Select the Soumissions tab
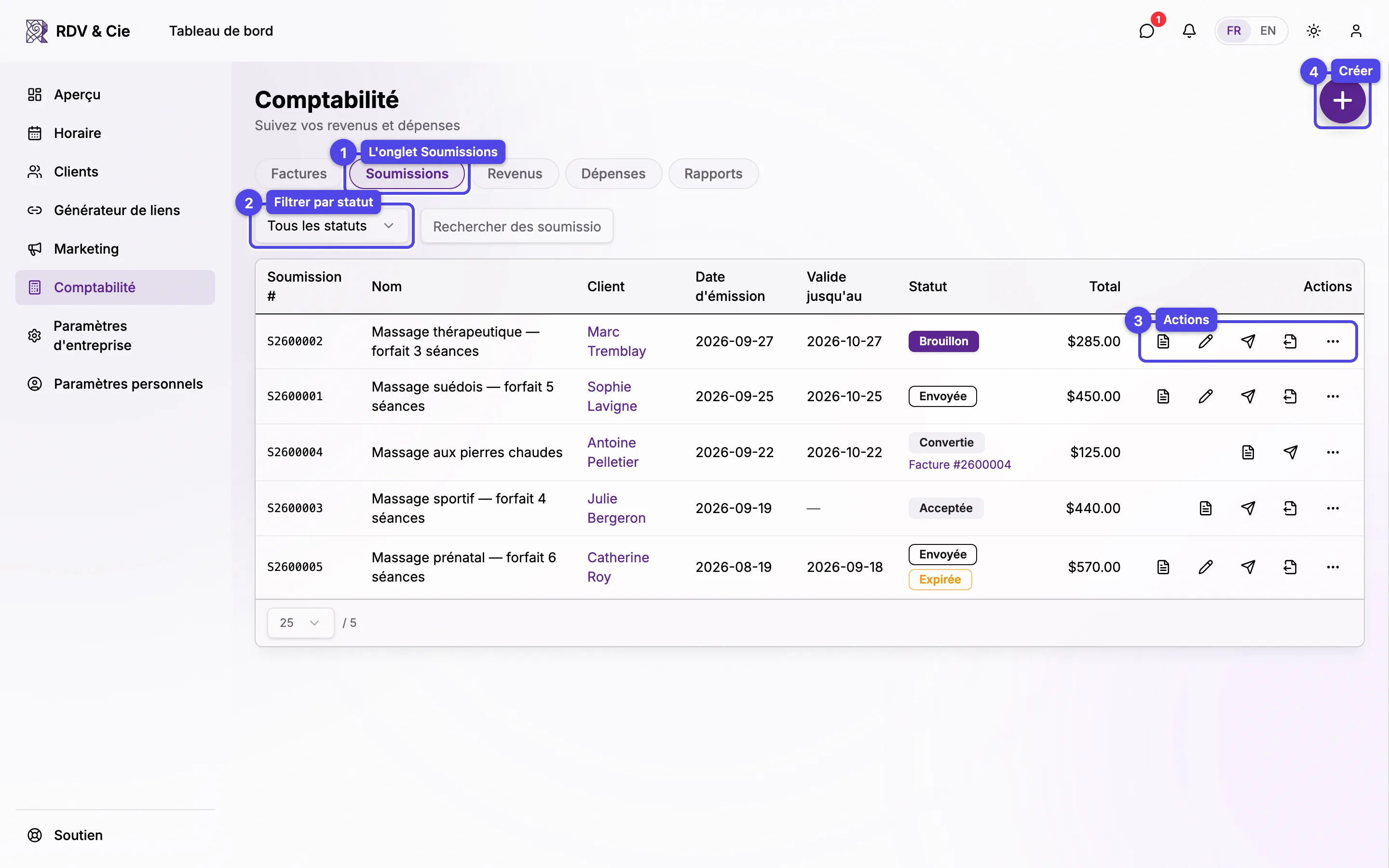 pos(407,174)
